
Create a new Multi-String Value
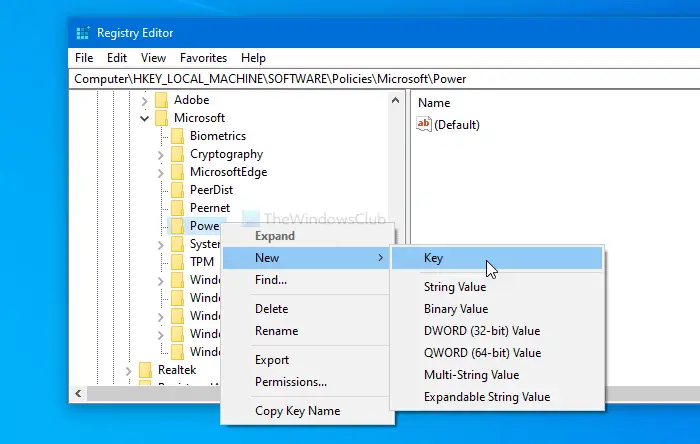pos(497,375)
